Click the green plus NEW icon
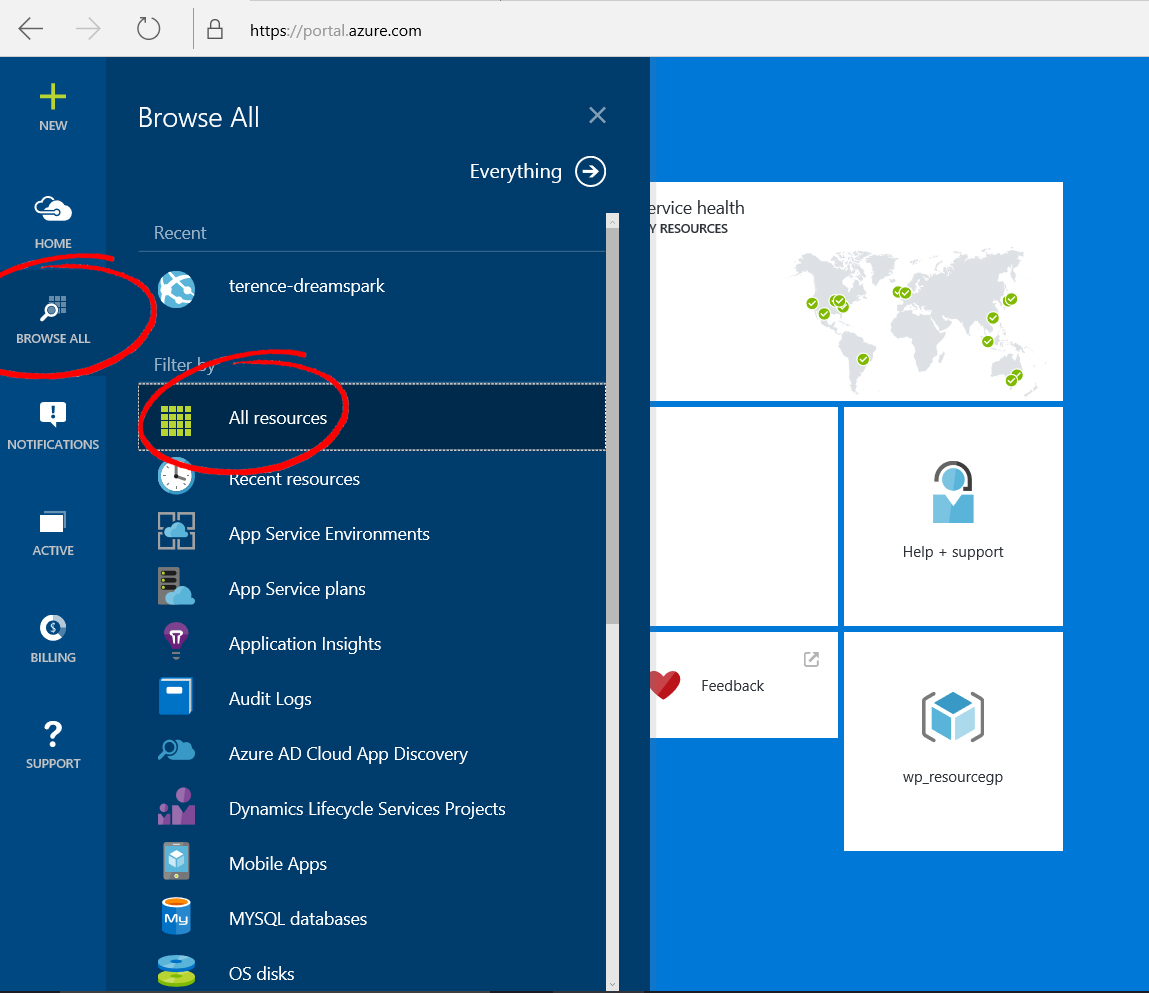Screen dimensions: 1149x993 point(53,97)
